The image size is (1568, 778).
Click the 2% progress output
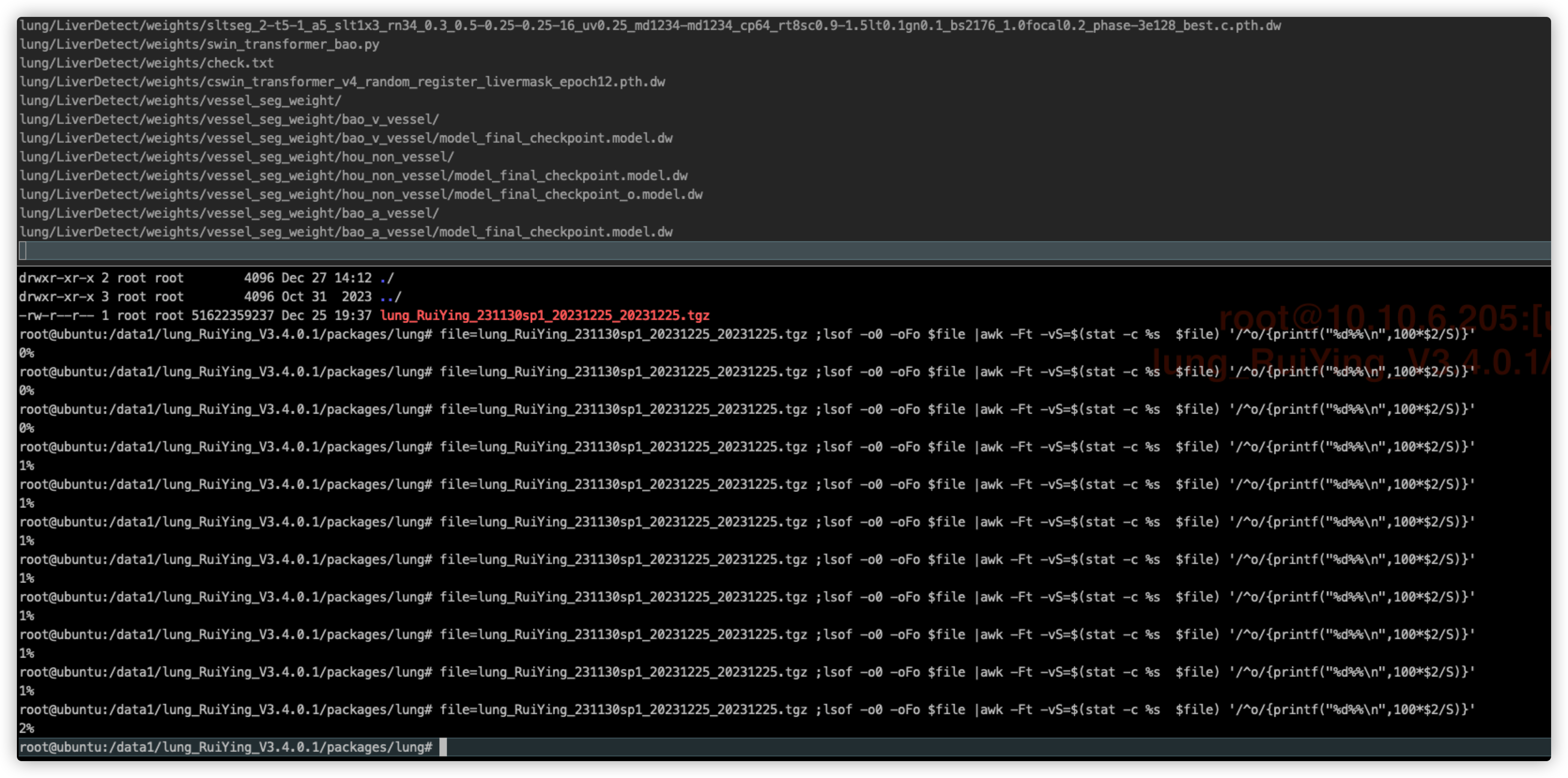[x=27, y=729]
